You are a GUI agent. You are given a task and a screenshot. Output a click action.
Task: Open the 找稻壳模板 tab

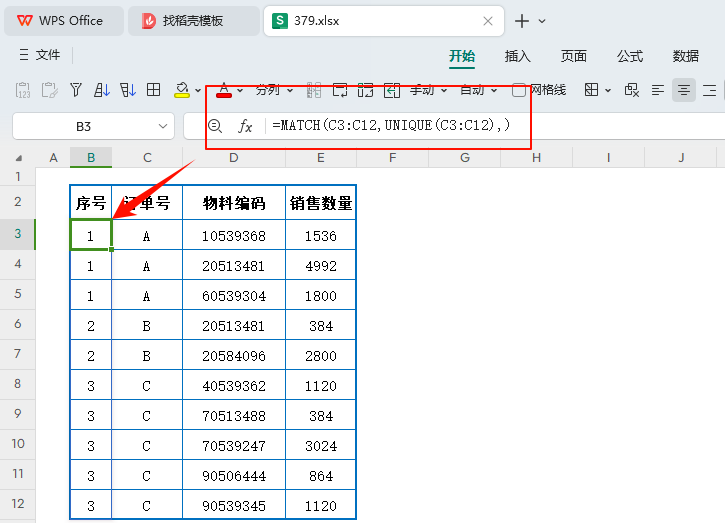193,21
